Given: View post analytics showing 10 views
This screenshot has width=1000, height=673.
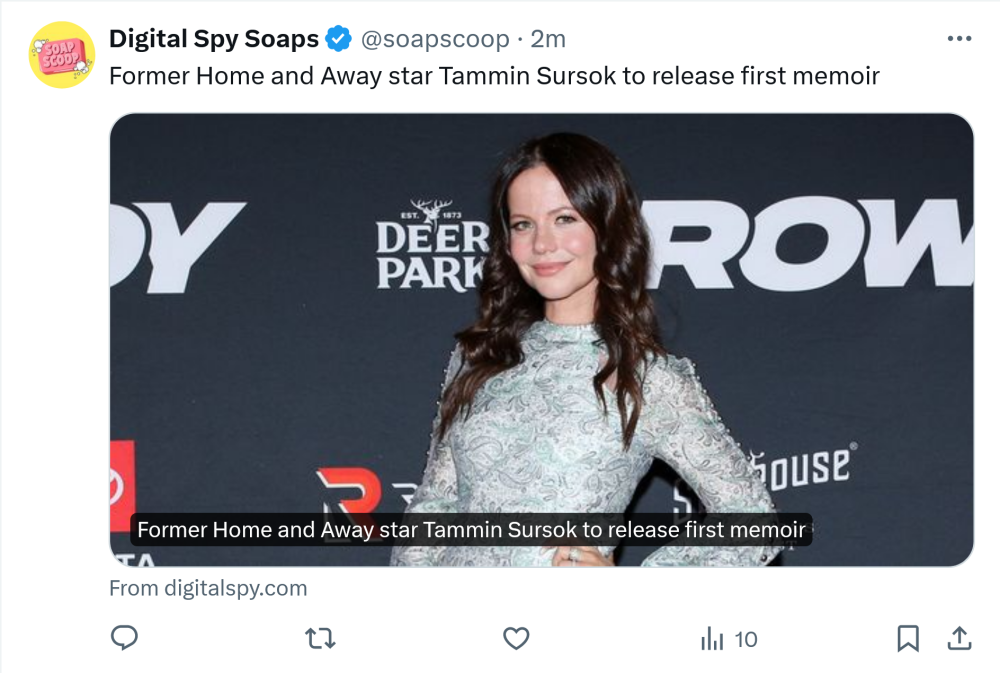Looking at the screenshot, I should coord(729,639).
